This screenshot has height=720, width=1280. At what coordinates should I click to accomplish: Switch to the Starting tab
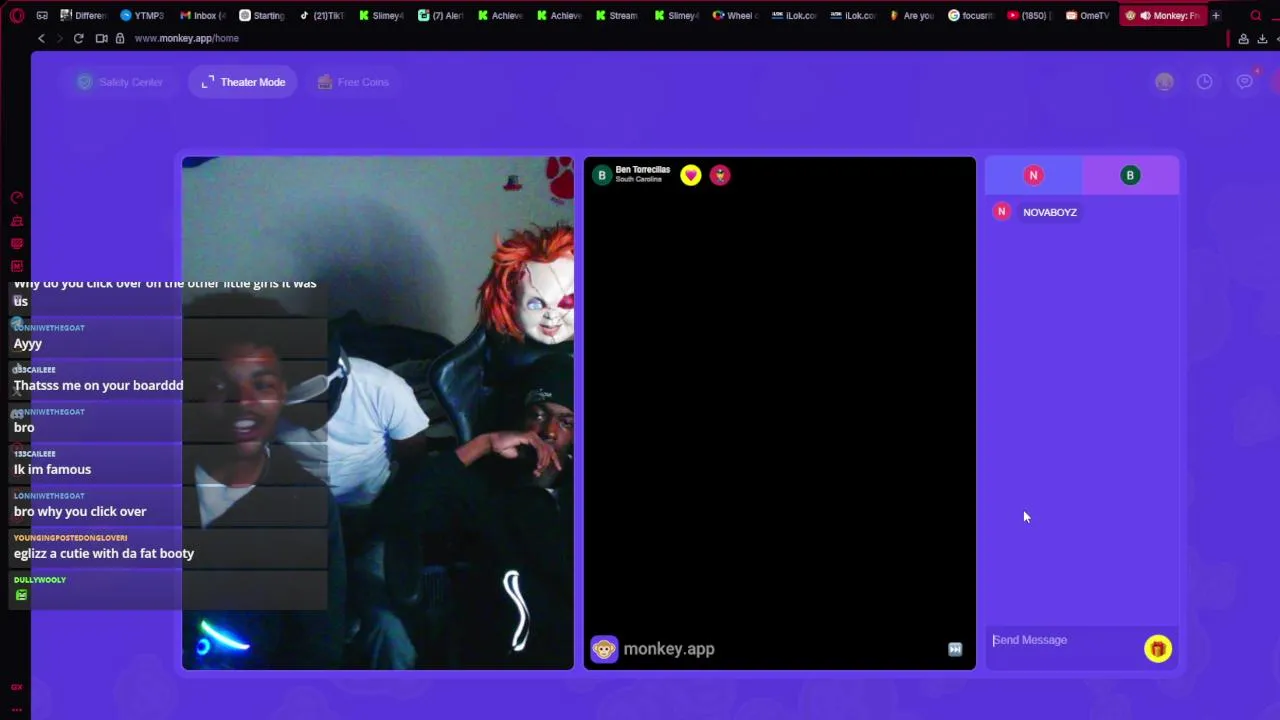tap(260, 15)
